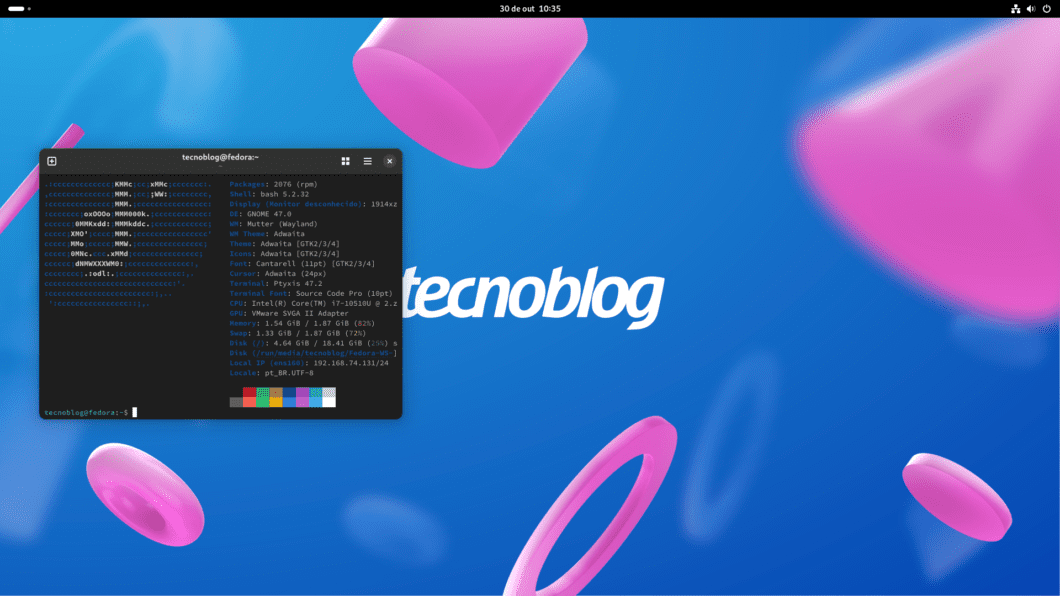Click the network icon in the top bar

1016,8
